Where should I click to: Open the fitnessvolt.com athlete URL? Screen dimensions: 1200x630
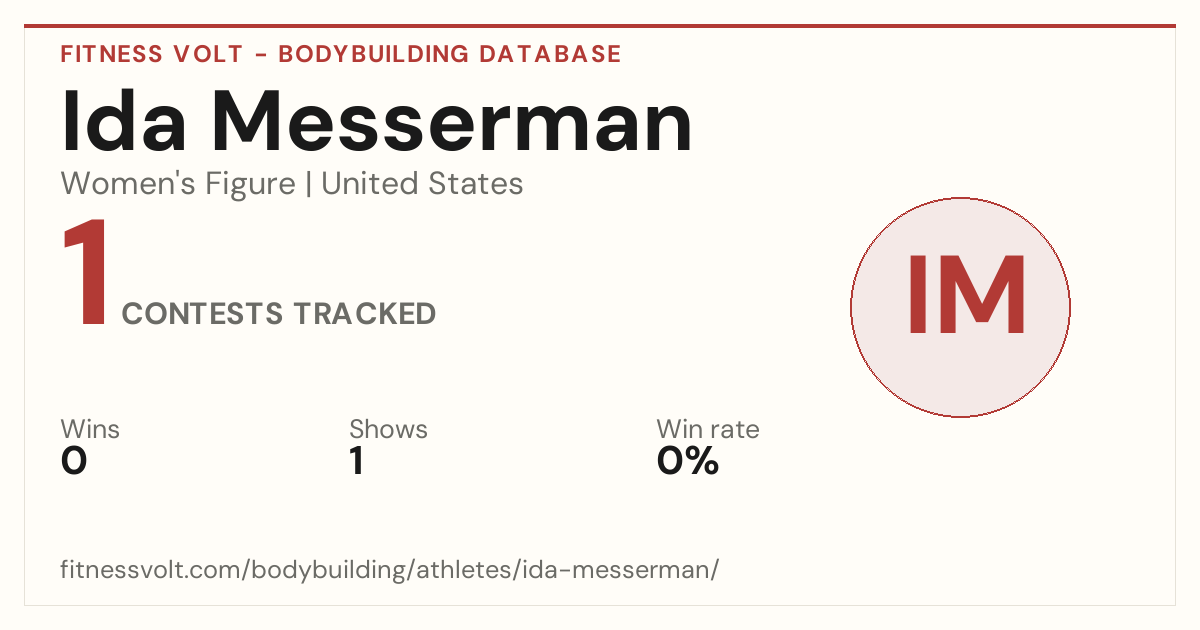pyautogui.click(x=390, y=571)
